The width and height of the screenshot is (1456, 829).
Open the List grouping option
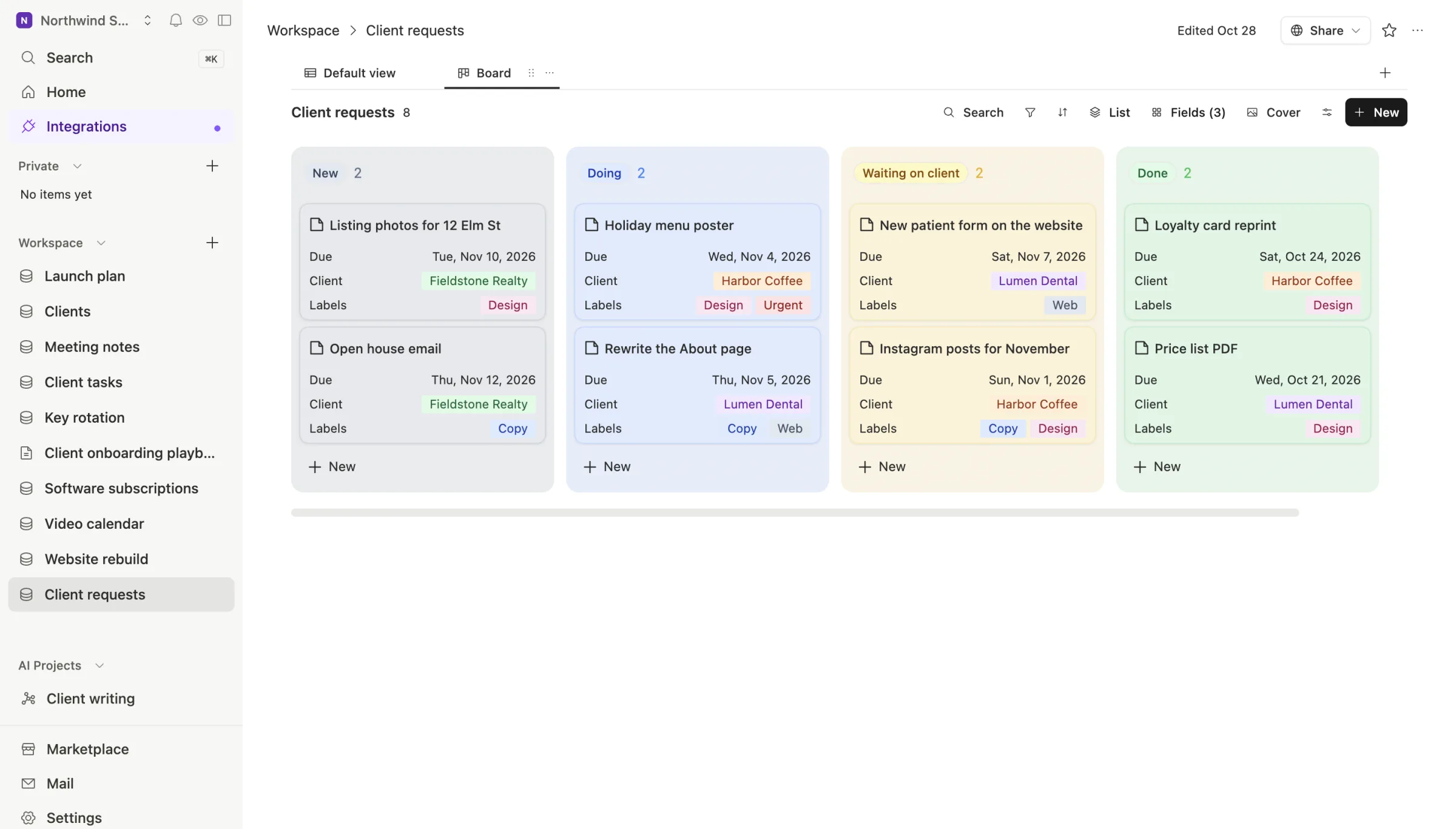[1110, 113]
